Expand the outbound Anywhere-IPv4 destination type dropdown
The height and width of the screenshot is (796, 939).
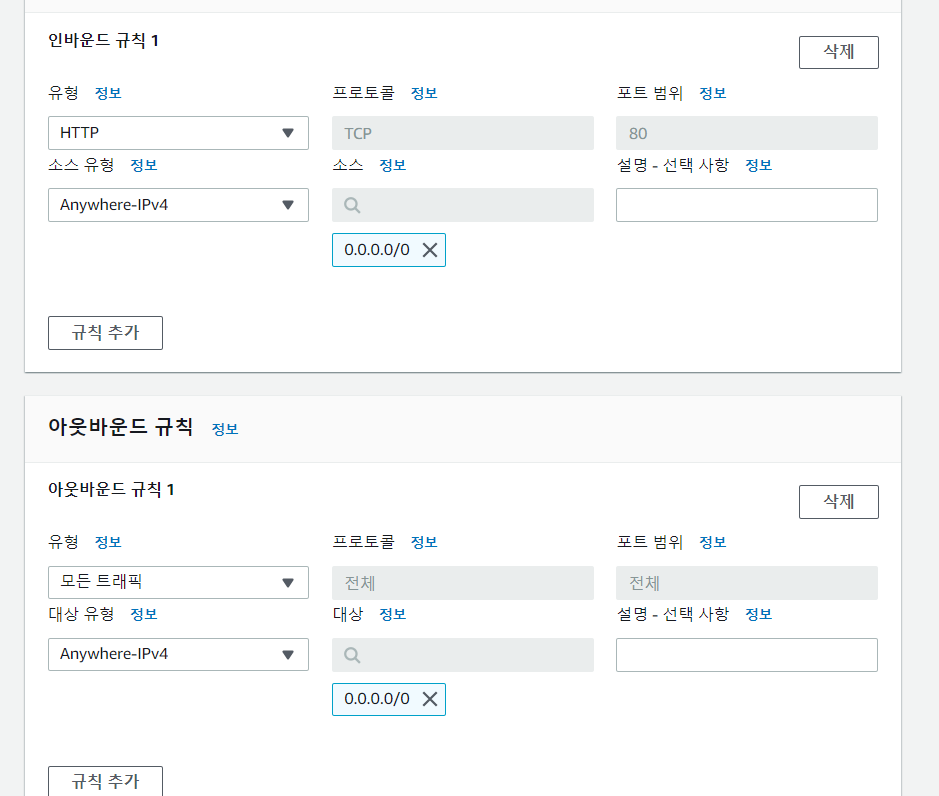click(x=178, y=654)
